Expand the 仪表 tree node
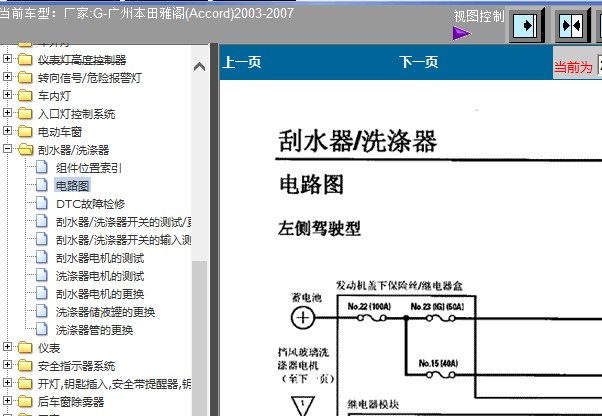Image resolution: width=602 pixels, height=416 pixels. pyautogui.click(x=7, y=347)
